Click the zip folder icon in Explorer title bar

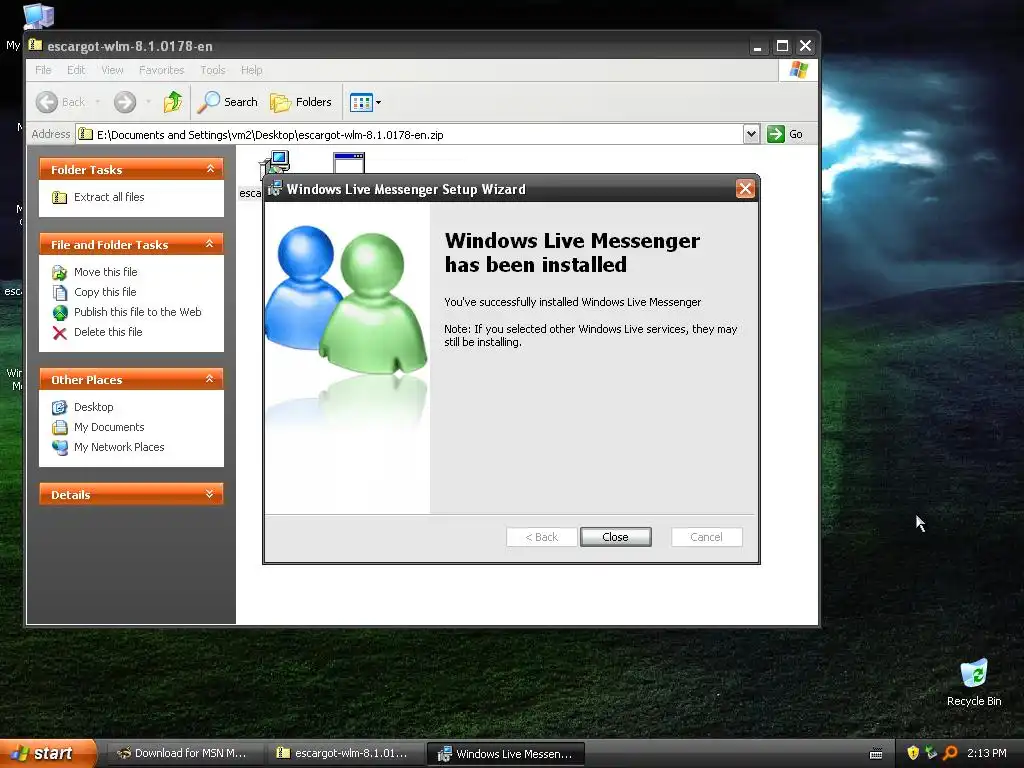35,45
